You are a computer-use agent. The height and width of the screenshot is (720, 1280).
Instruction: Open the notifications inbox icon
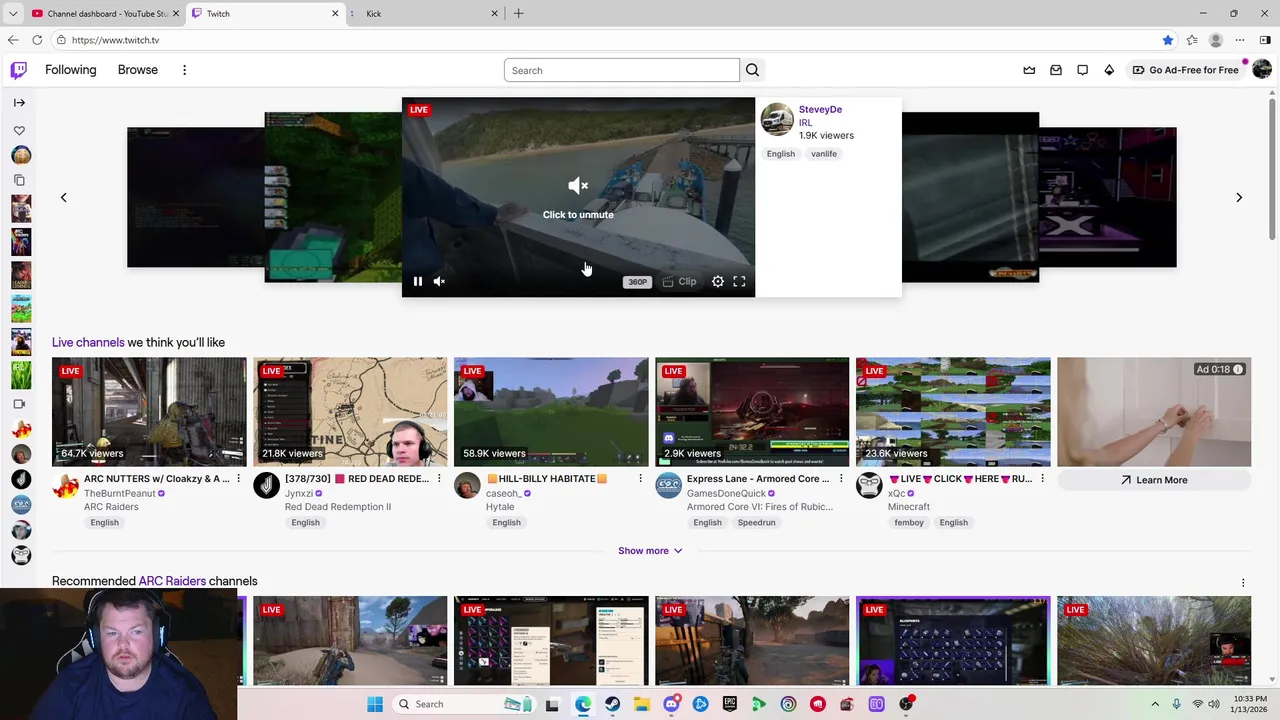click(1056, 70)
